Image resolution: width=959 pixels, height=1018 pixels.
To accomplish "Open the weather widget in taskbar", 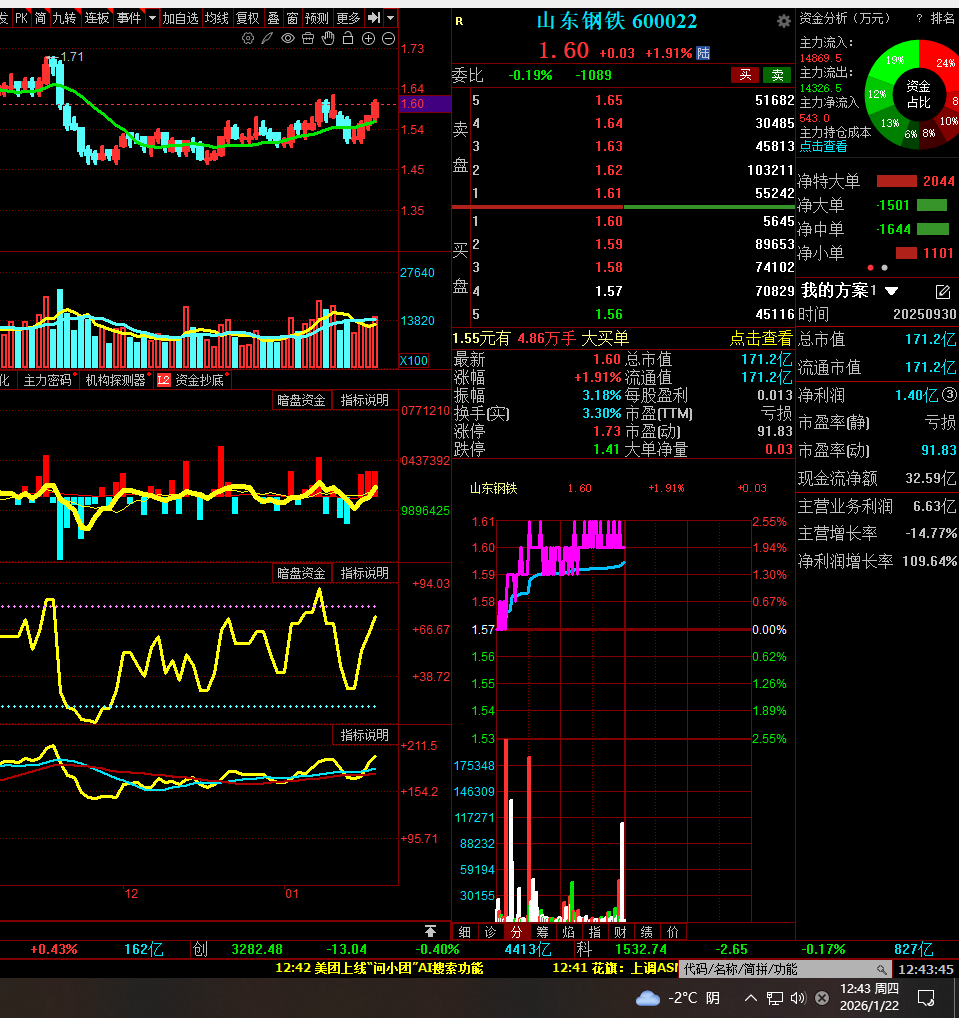I will click(678, 998).
